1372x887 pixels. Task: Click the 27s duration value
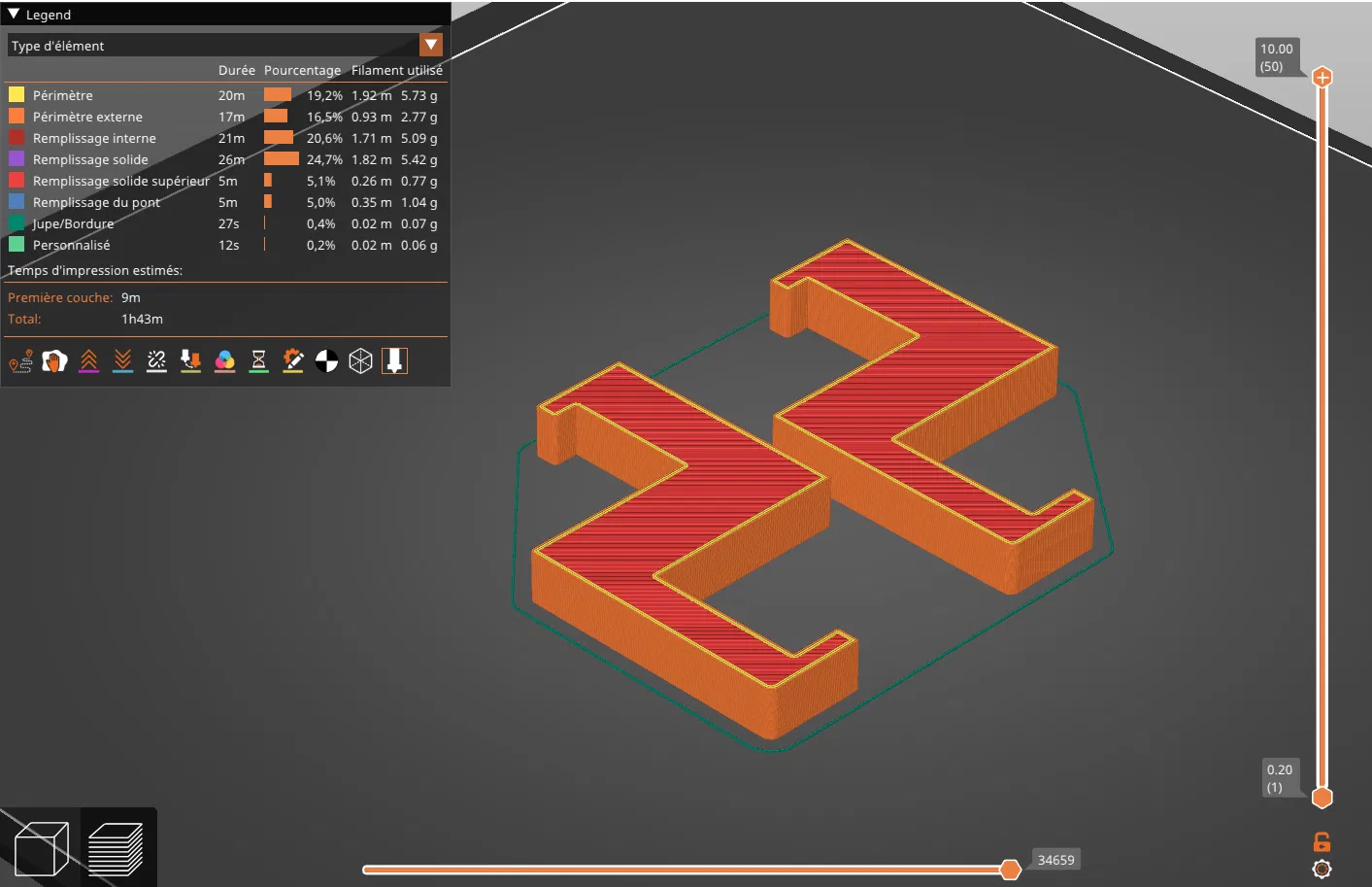click(x=229, y=223)
